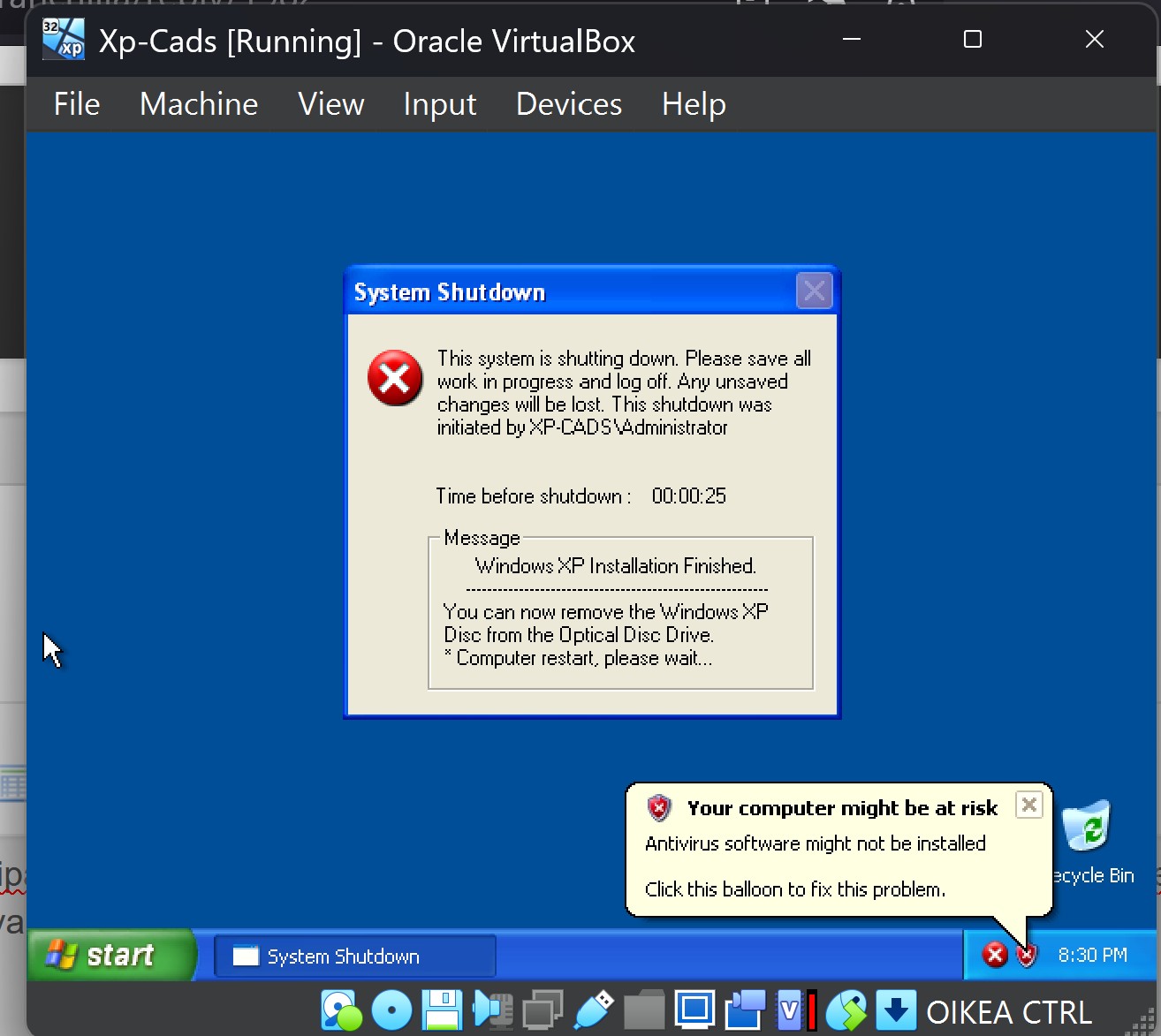
Task: Click the keyboard capture arrow icon
Action: [896, 1011]
